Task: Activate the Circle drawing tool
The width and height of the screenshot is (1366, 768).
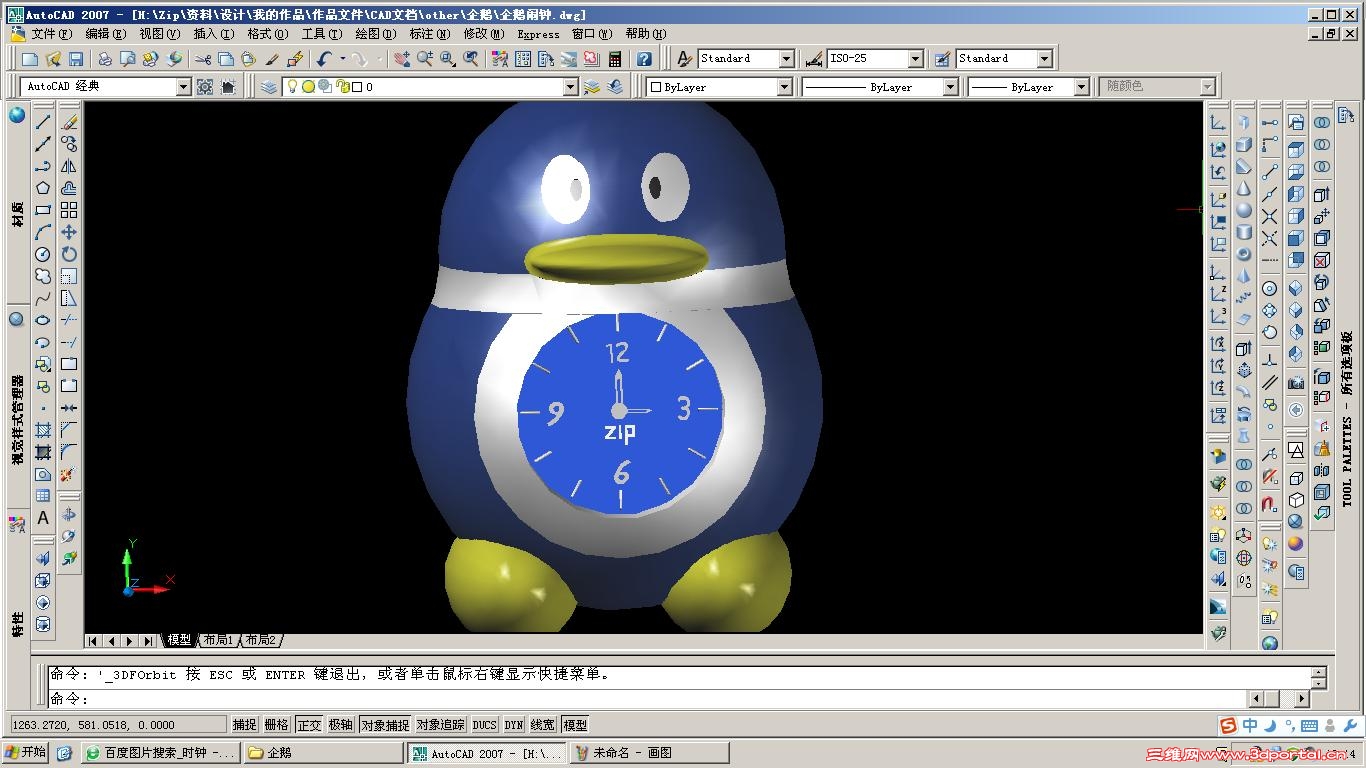Action: [43, 254]
